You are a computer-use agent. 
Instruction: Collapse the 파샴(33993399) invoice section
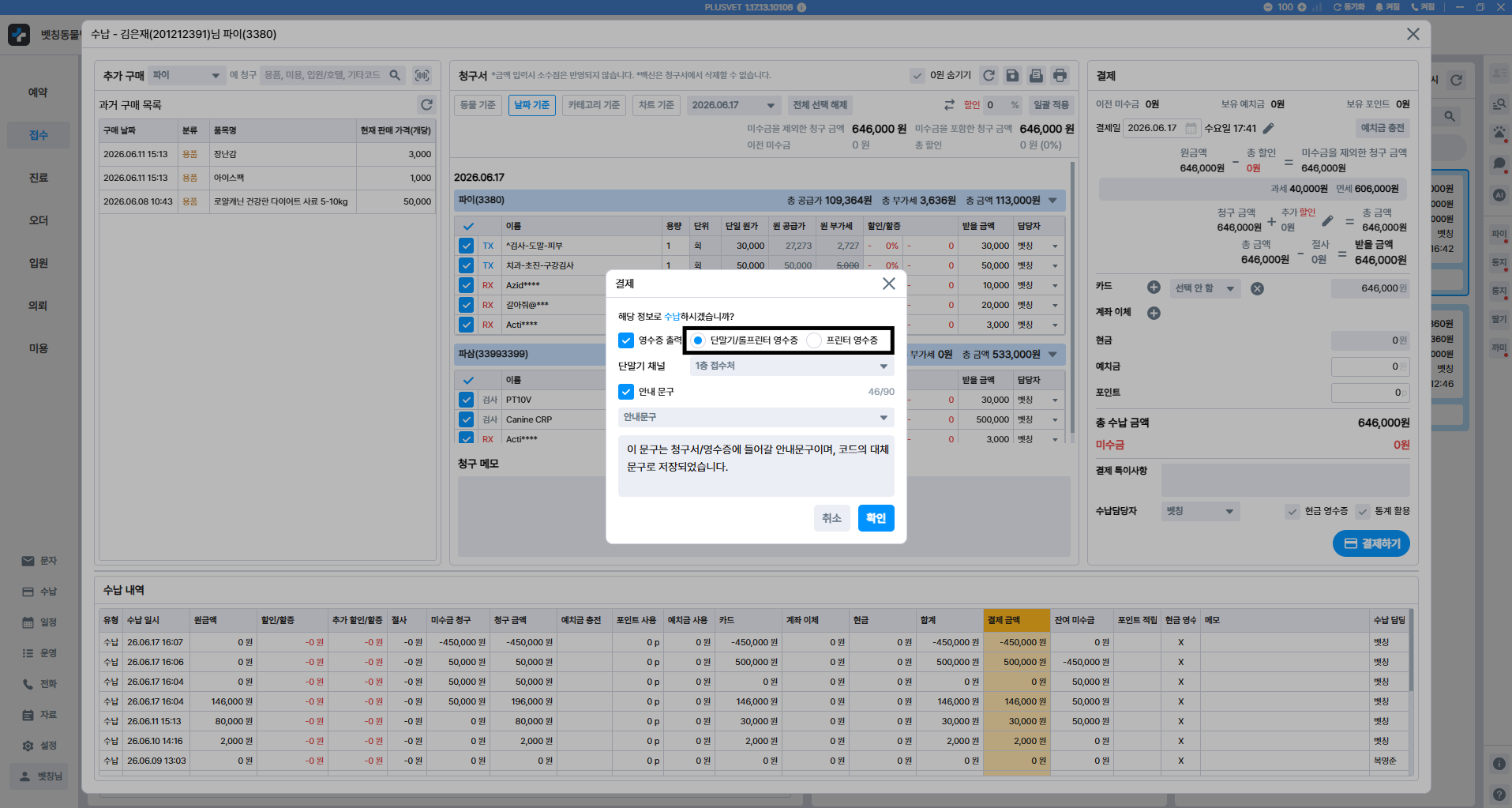click(1054, 355)
